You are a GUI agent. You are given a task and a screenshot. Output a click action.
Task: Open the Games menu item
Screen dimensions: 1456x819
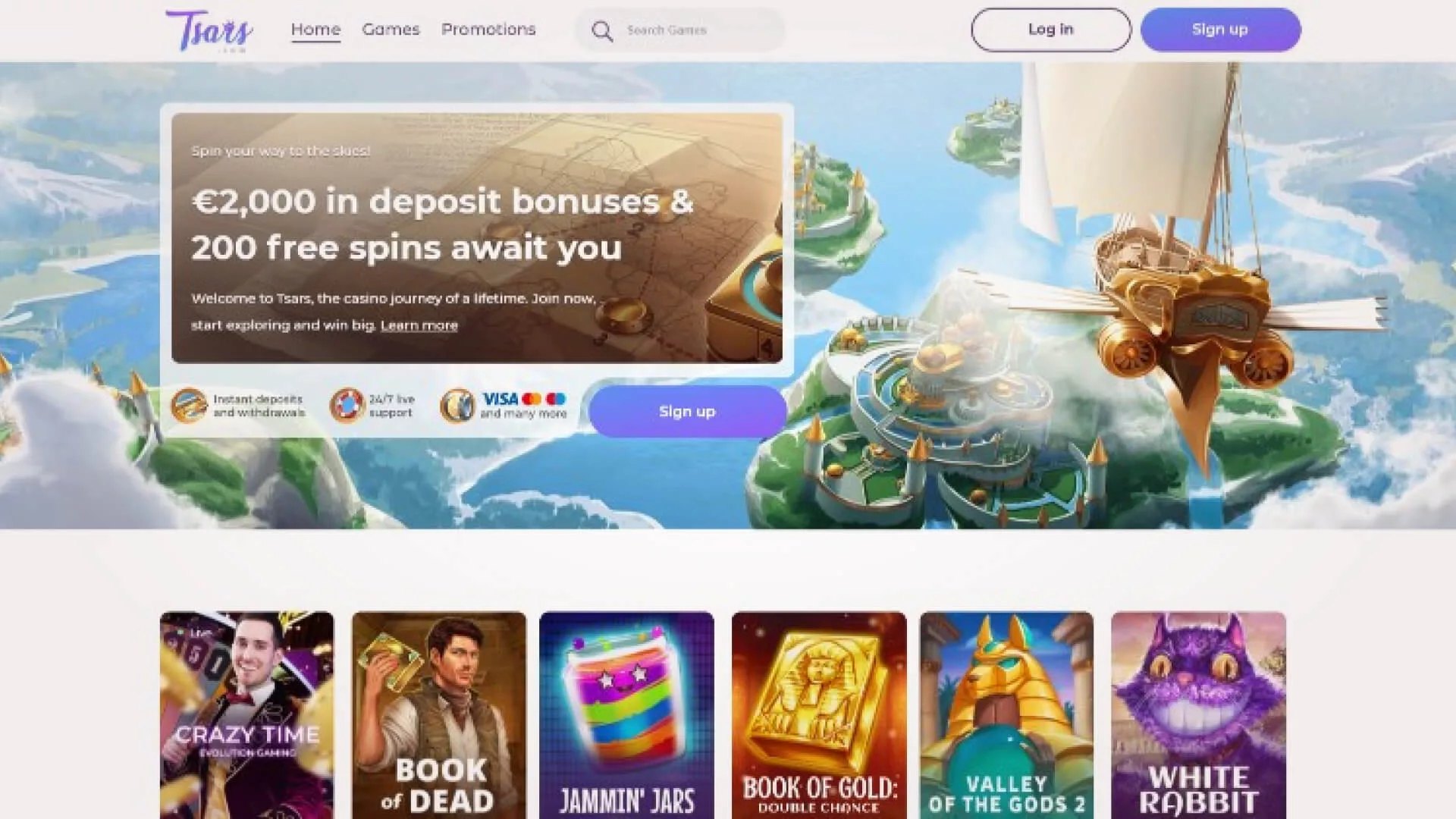tap(391, 30)
